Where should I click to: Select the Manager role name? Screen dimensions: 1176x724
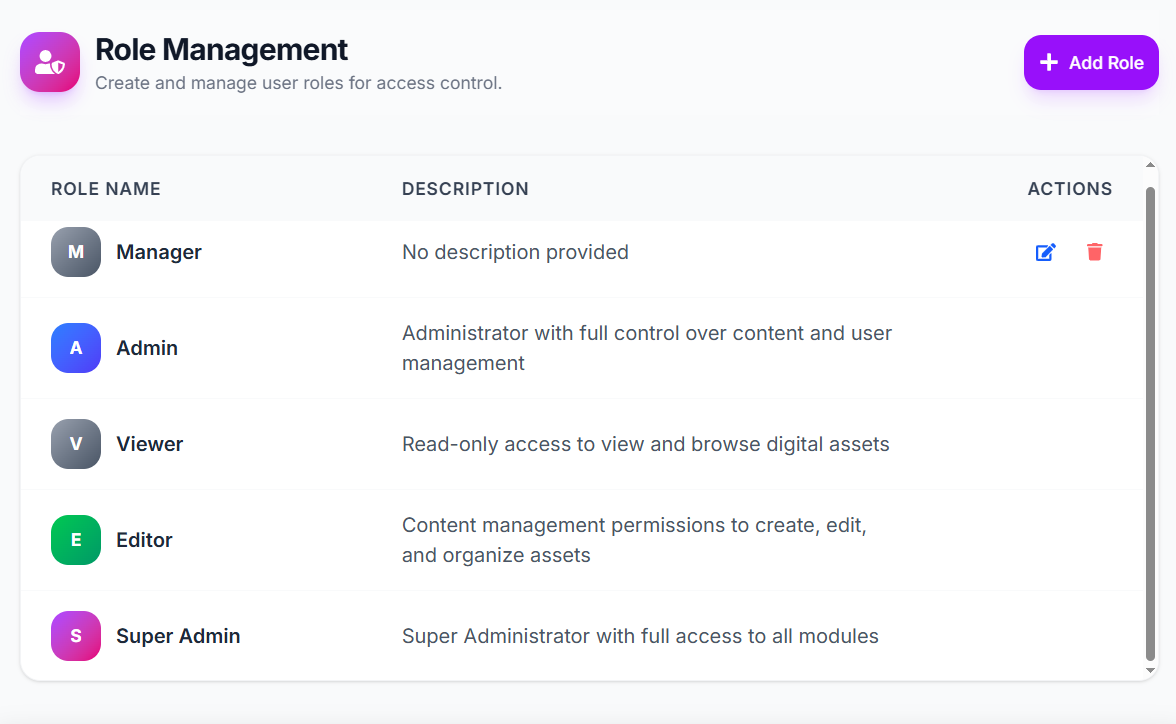(159, 252)
